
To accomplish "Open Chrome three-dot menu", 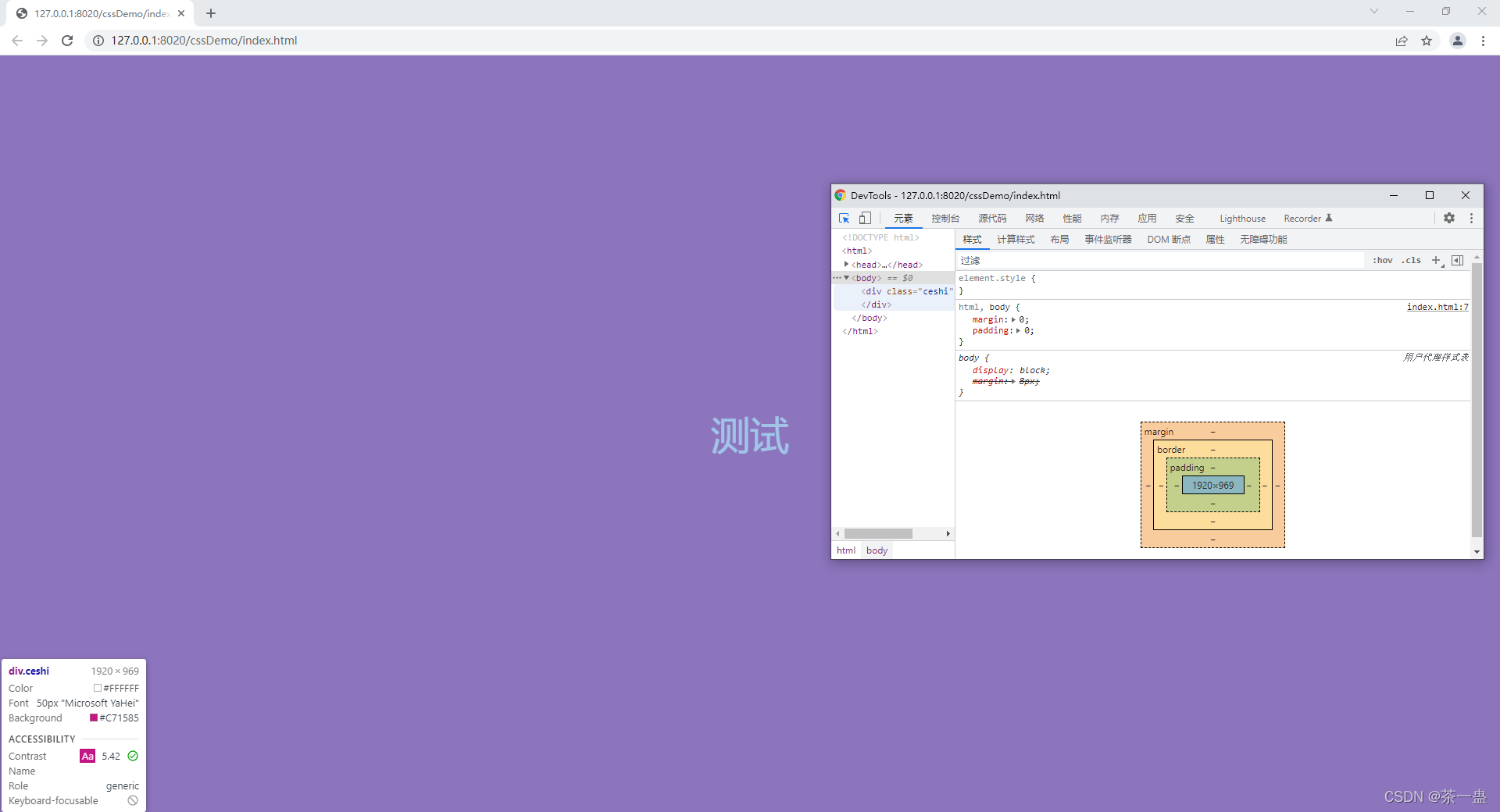I will 1483,41.
